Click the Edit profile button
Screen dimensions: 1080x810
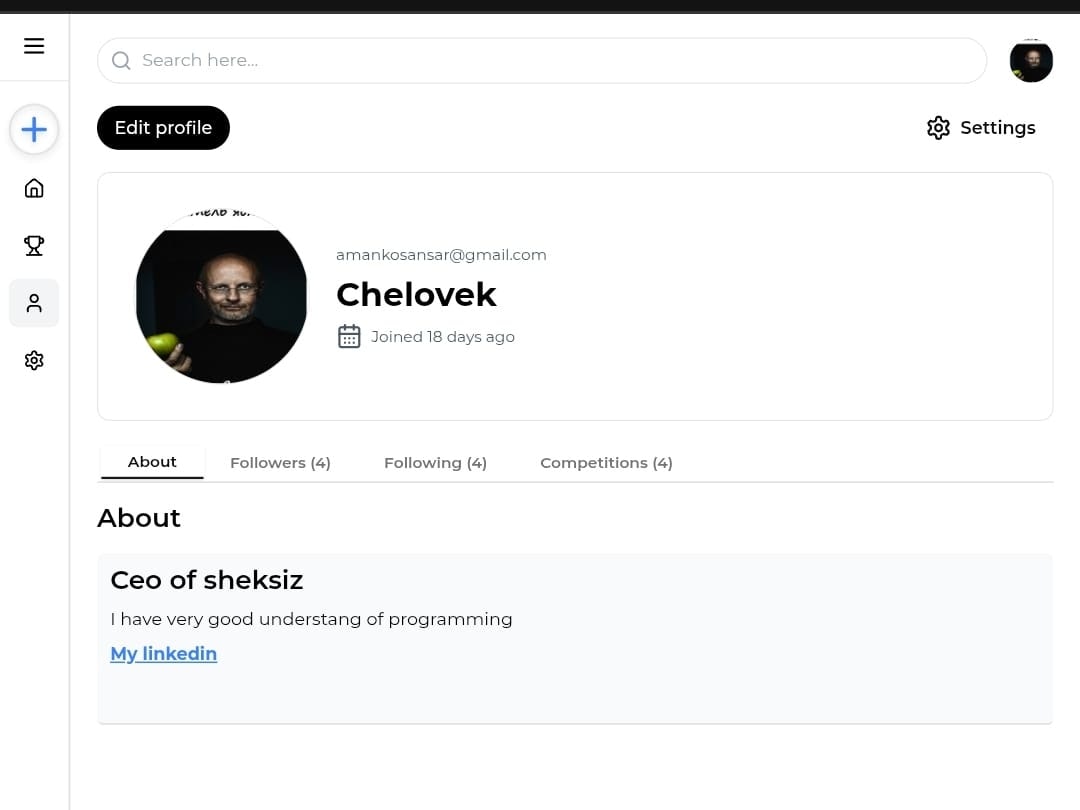[163, 127]
